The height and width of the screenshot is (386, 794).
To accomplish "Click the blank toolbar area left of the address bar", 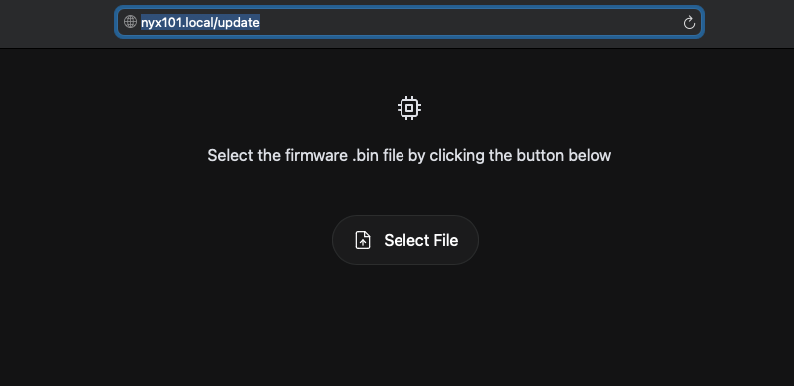I will 57,23.
